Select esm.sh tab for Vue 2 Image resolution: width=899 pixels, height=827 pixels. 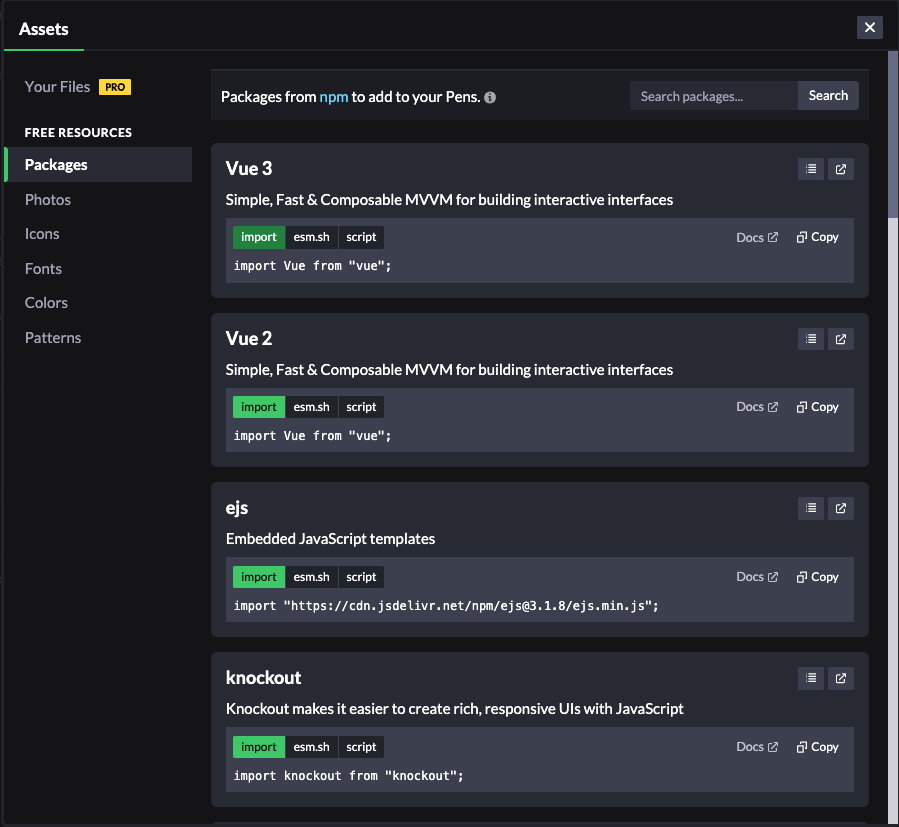(311, 407)
